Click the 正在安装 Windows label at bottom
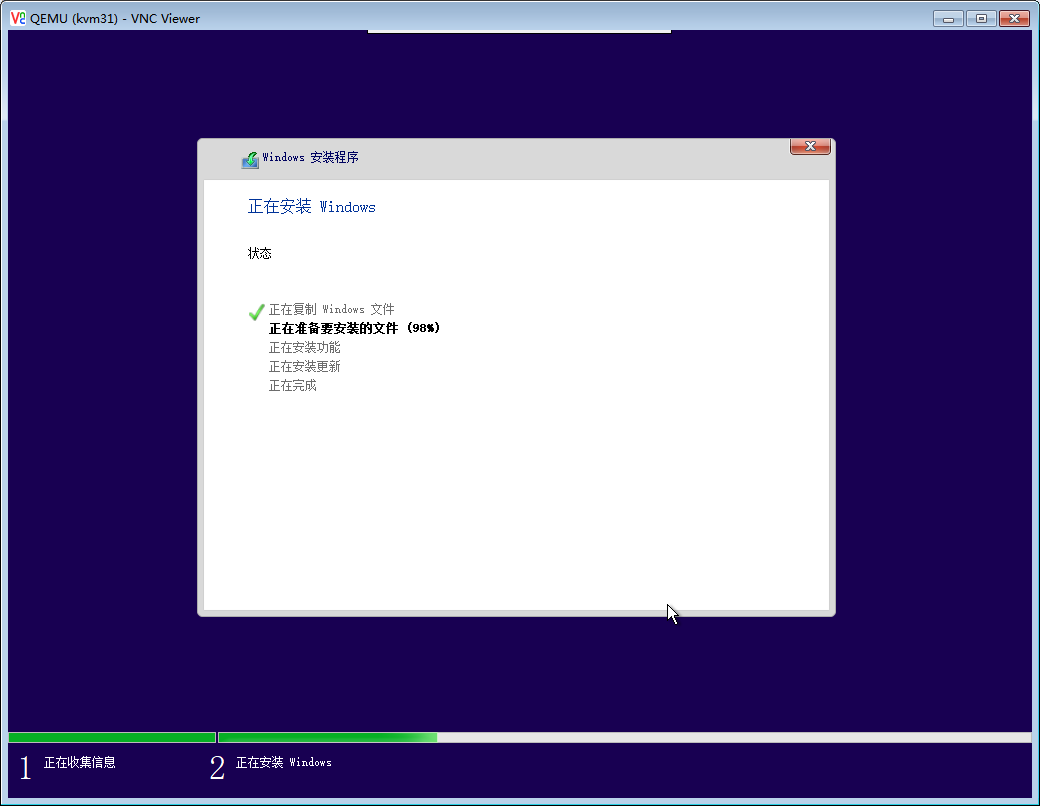Screen dimensions: 1040x806 284,762
